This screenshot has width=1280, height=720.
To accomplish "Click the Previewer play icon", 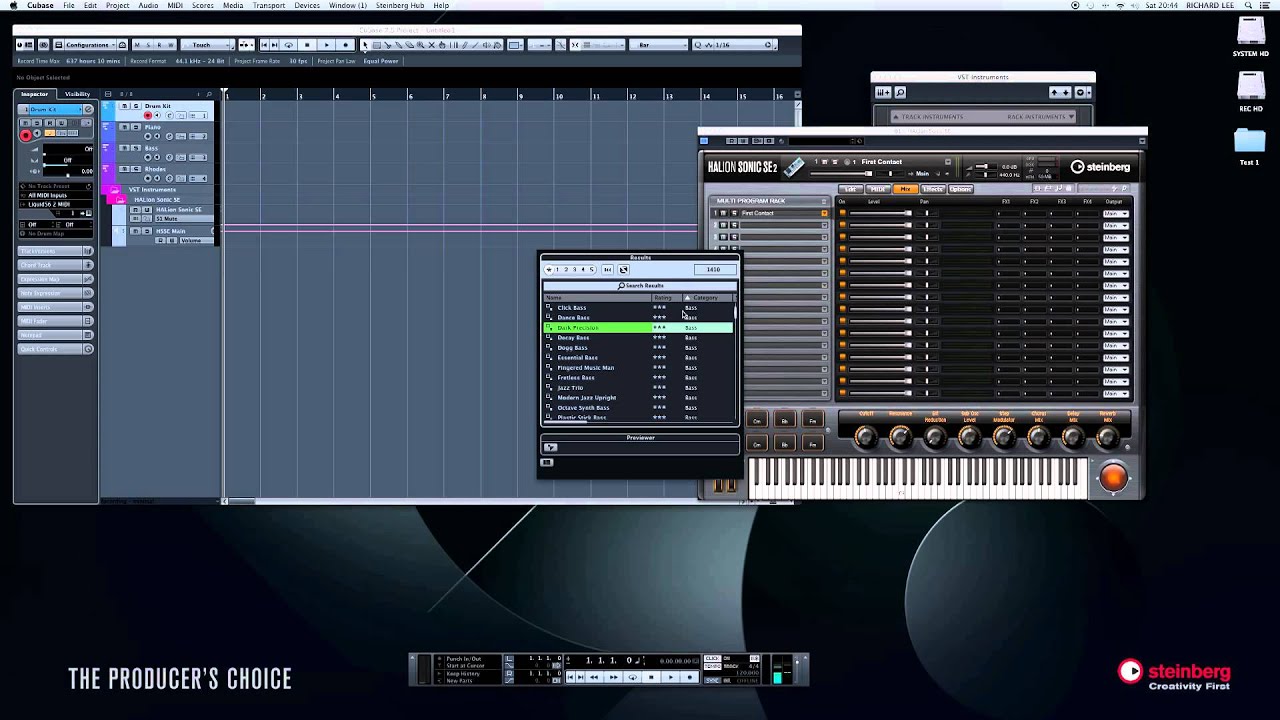I will (550, 447).
